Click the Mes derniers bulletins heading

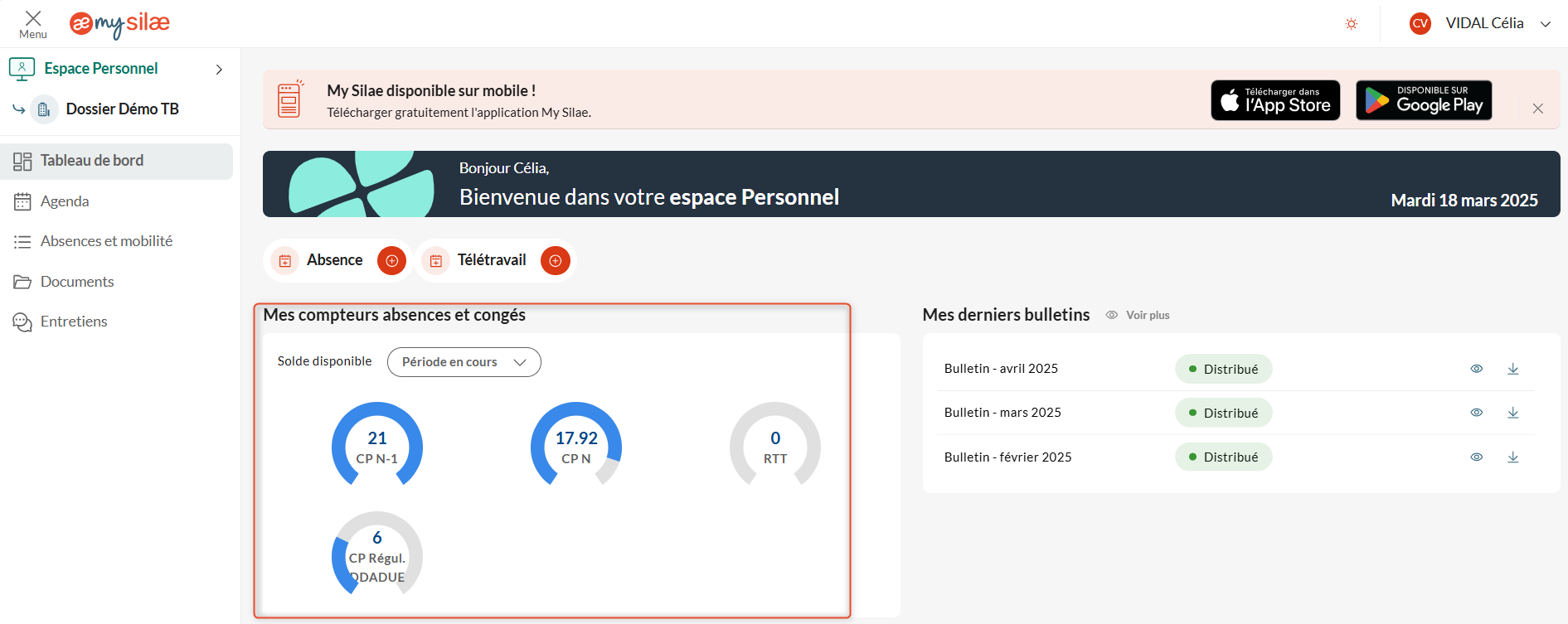[x=1006, y=315]
